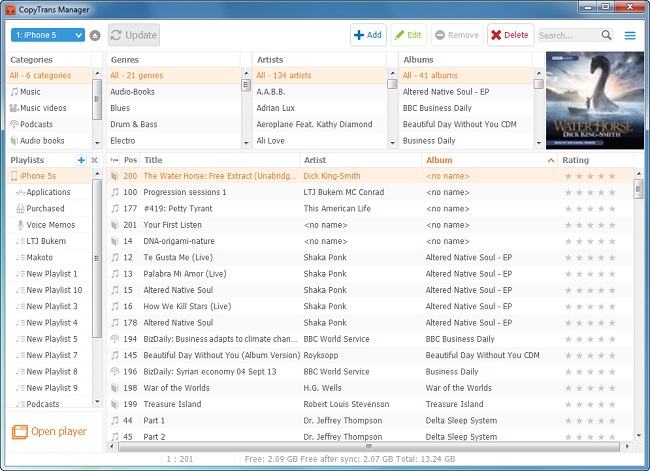Screen dimensions: 650x471
Task: Select track #419: Petty Tyrant
Action: coord(177,209)
